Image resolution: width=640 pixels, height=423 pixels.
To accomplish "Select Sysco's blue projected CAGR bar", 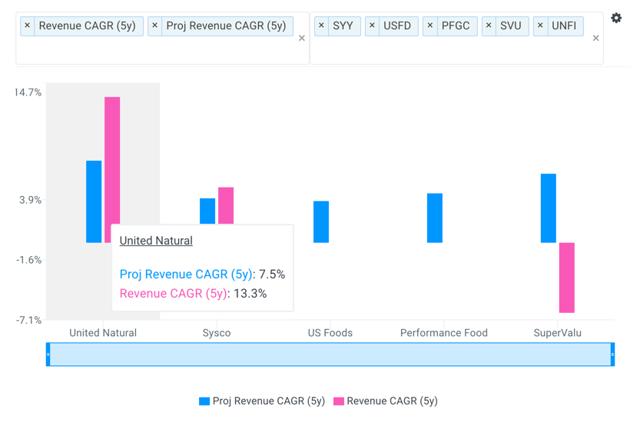I will (x=207, y=211).
